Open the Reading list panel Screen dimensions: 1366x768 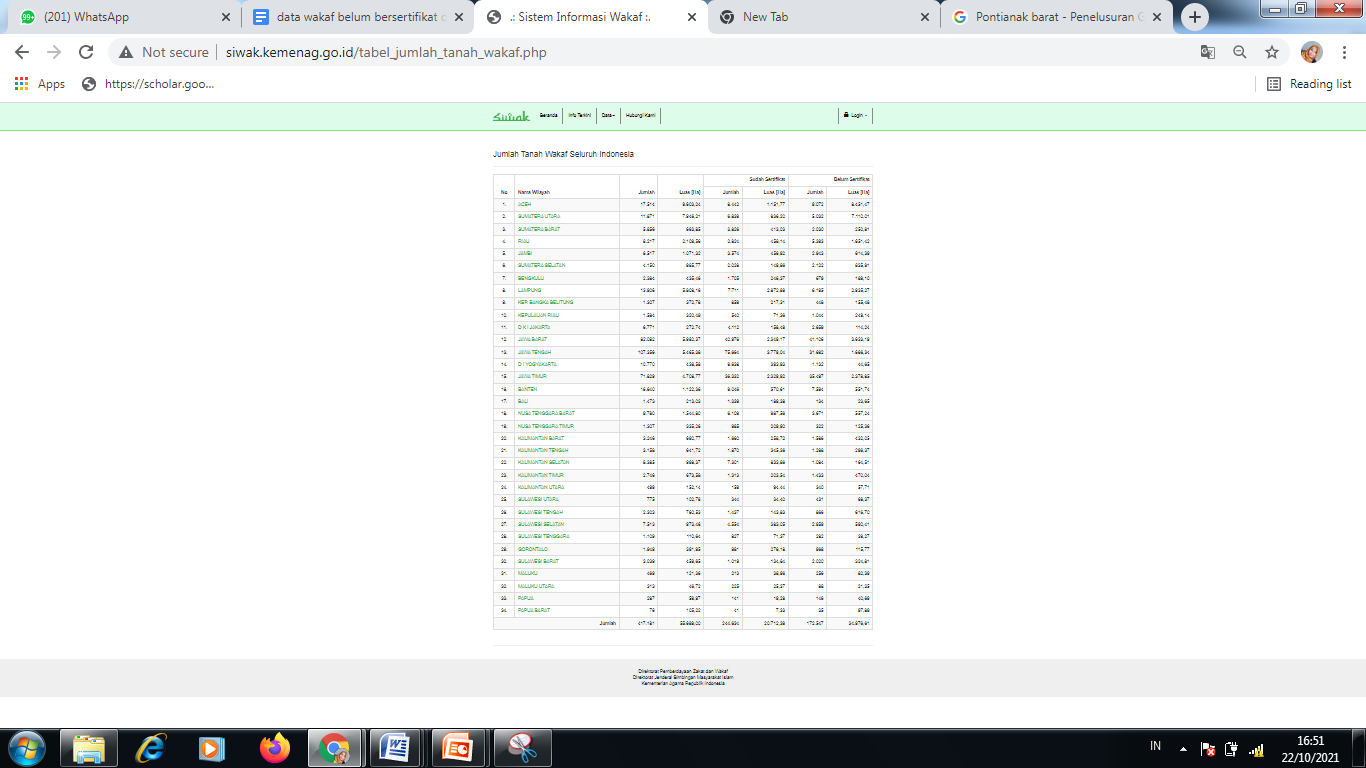(1309, 84)
